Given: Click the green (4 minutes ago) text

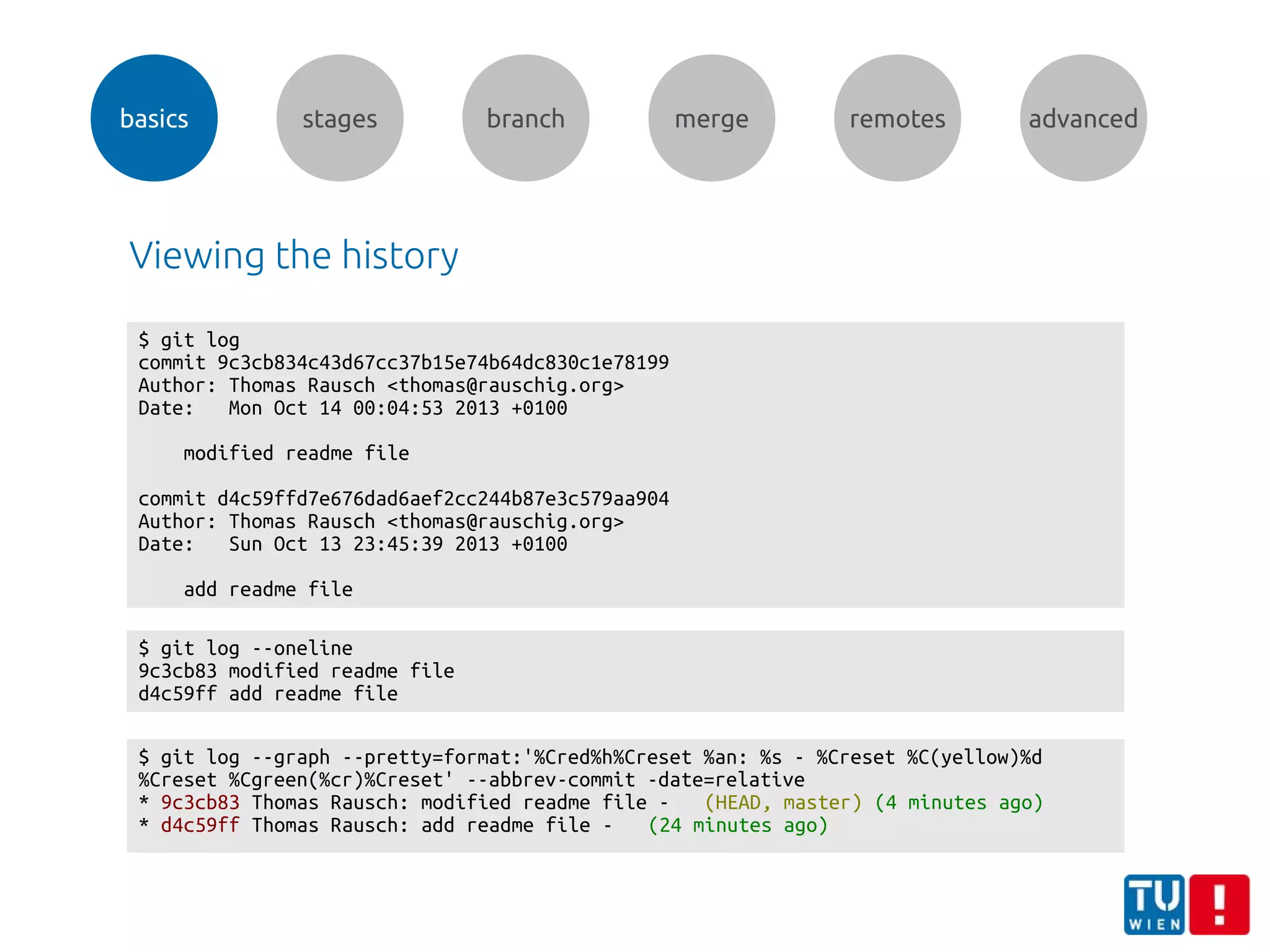Looking at the screenshot, I should (959, 803).
